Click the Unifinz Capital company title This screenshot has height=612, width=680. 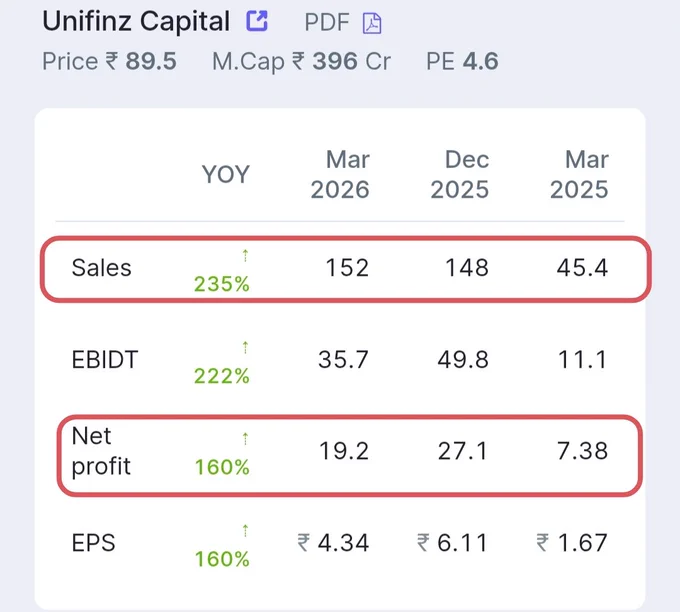tap(136, 21)
